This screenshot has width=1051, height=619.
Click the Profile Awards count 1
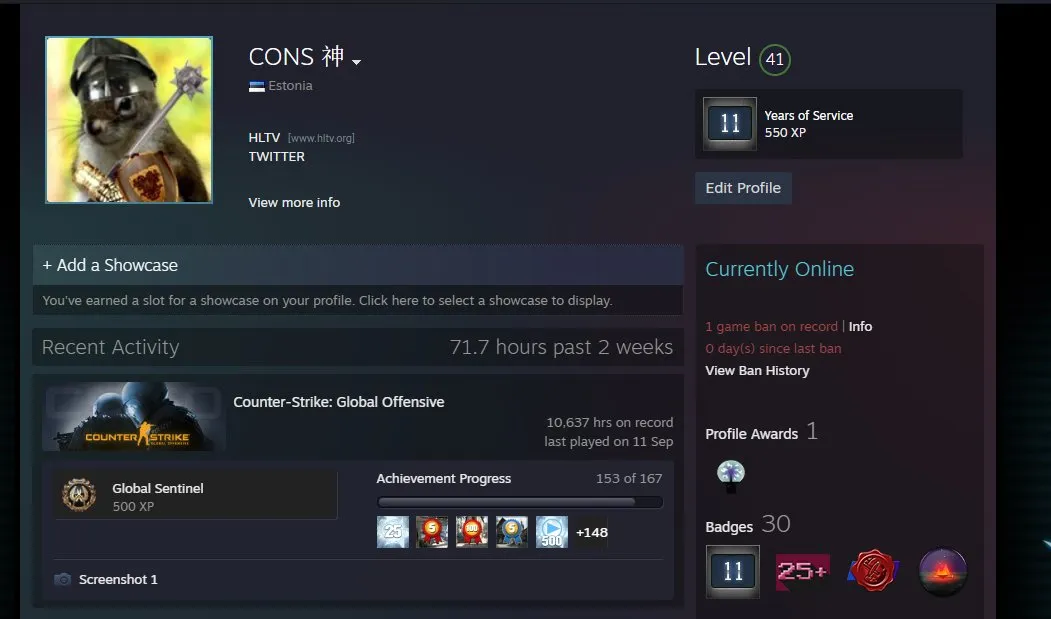pyautogui.click(x=812, y=431)
